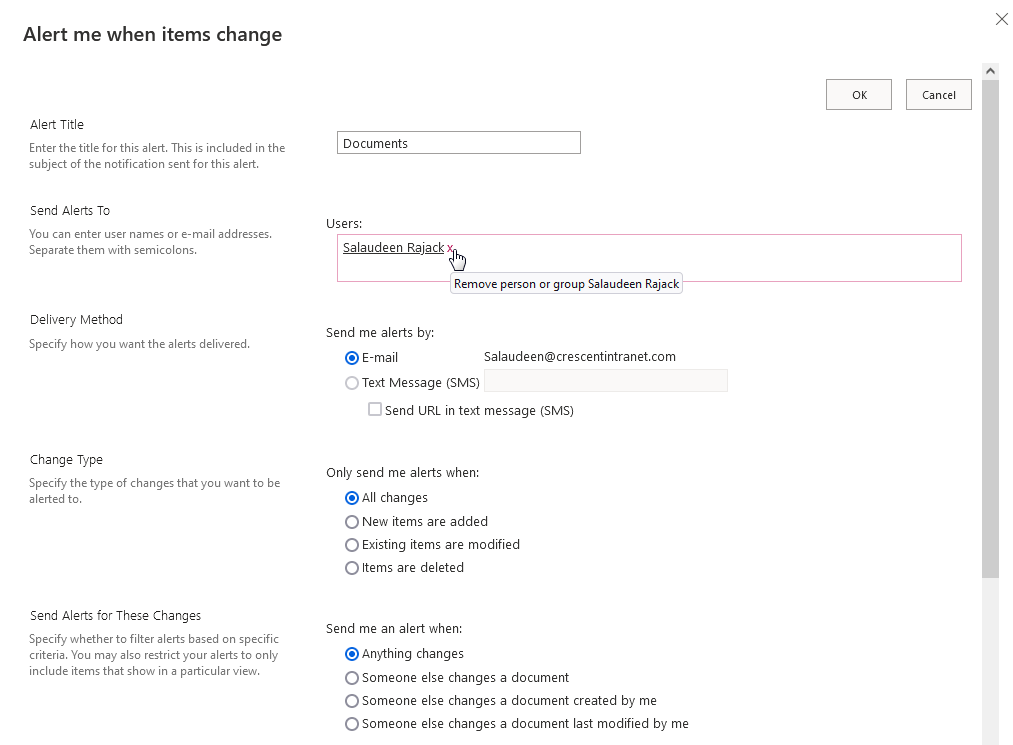Choose New items are added option
This screenshot has width=1013, height=745.
[x=352, y=521]
